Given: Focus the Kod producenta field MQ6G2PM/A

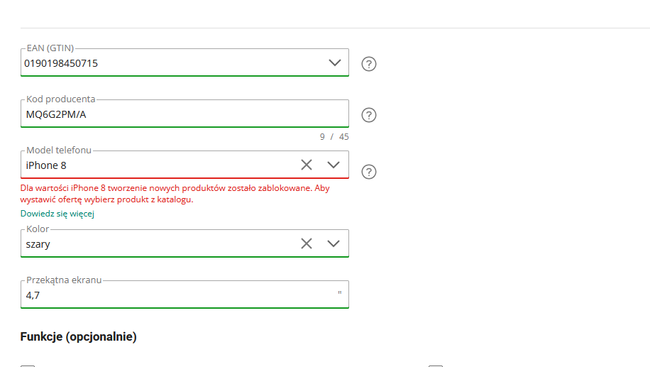Looking at the screenshot, I should (x=184, y=114).
